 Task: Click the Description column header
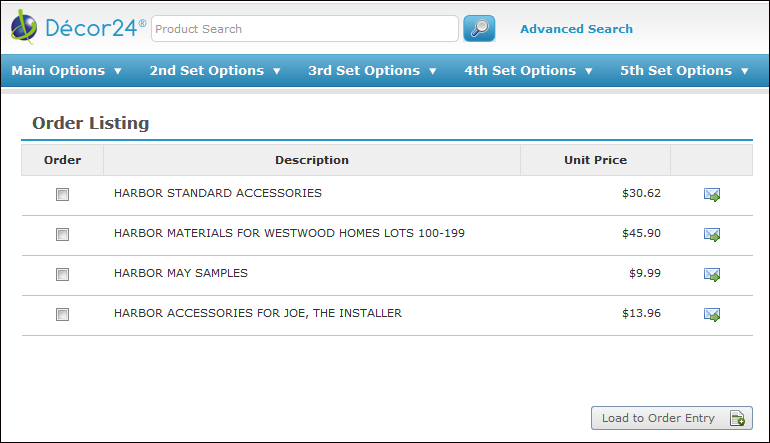(x=312, y=160)
